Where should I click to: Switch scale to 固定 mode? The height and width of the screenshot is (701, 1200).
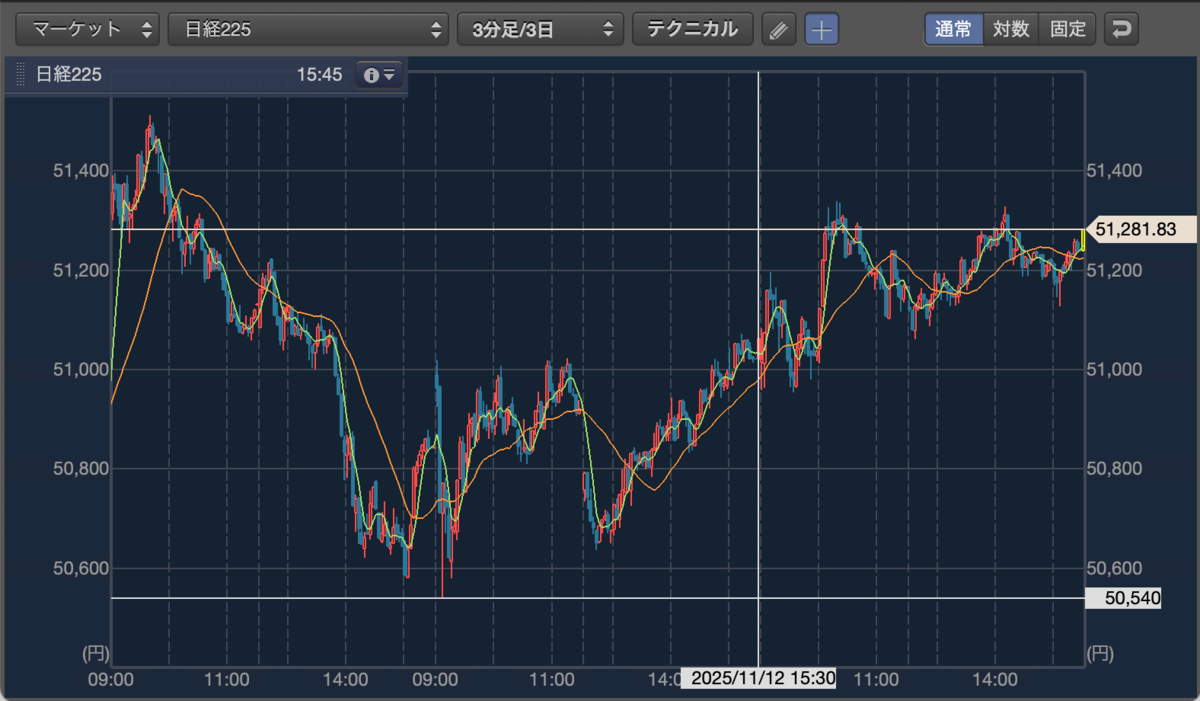(1068, 29)
